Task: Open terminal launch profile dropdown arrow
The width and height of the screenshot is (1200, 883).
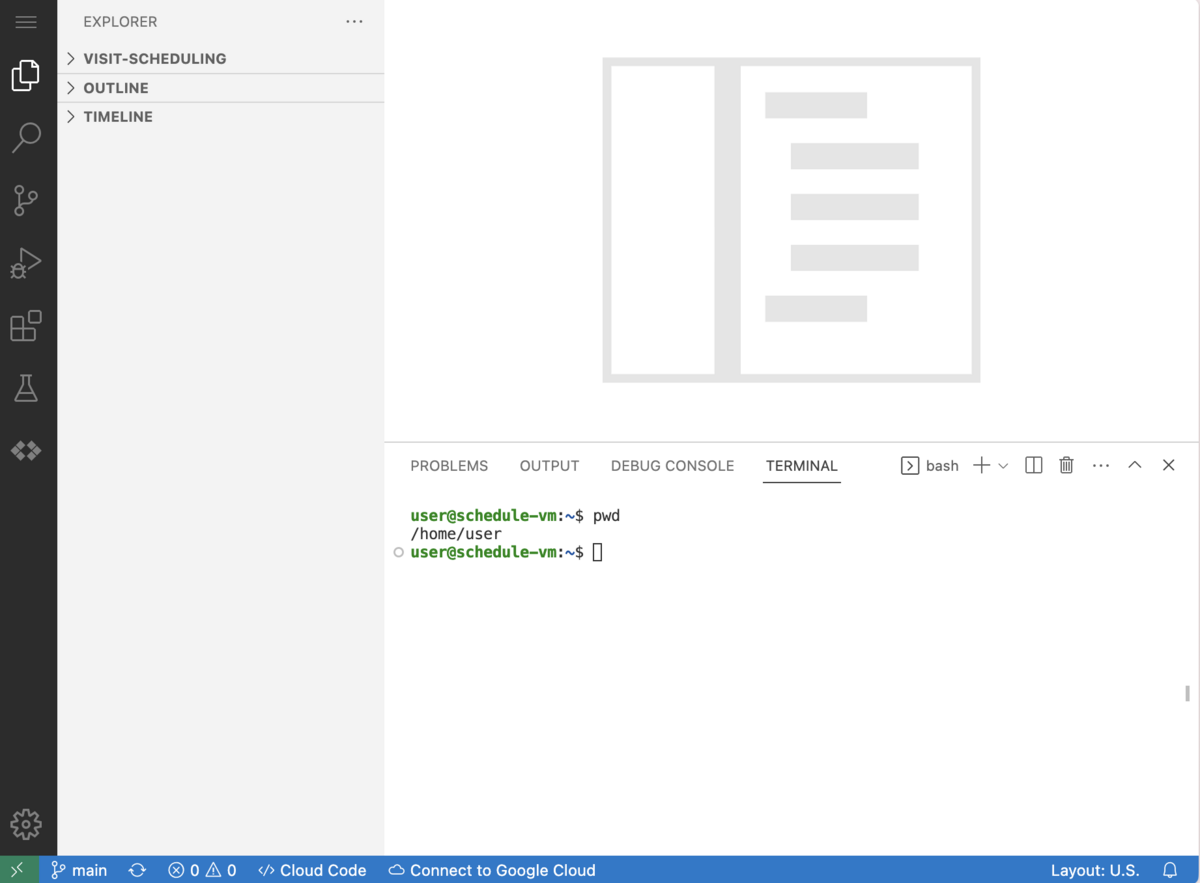Action: [x=1004, y=465]
